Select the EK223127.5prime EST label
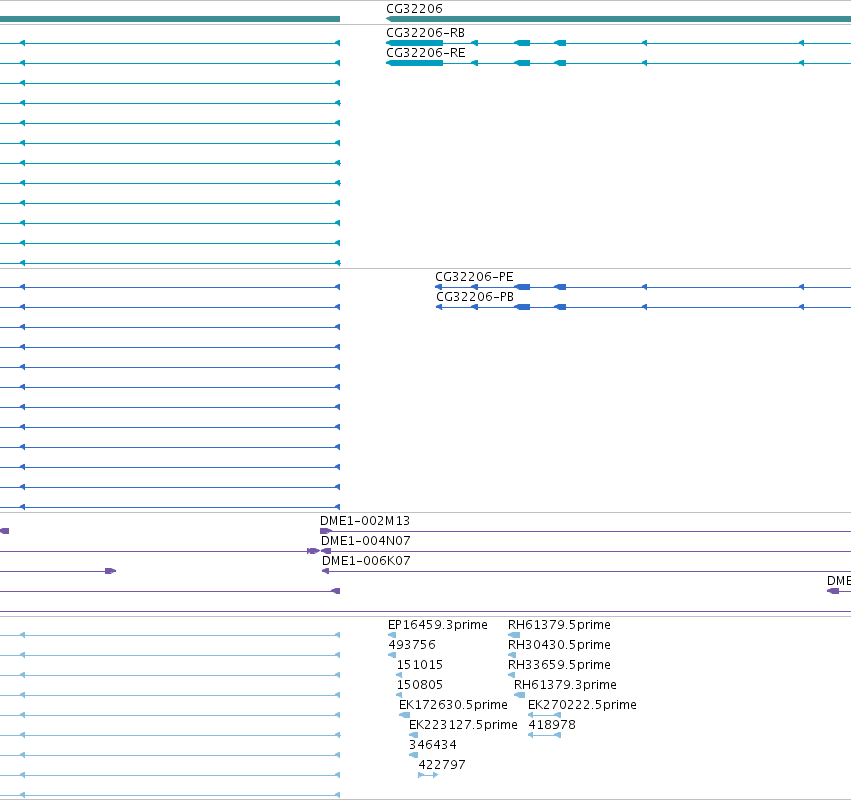Viewport: 851px width, 800px height. coord(463,725)
